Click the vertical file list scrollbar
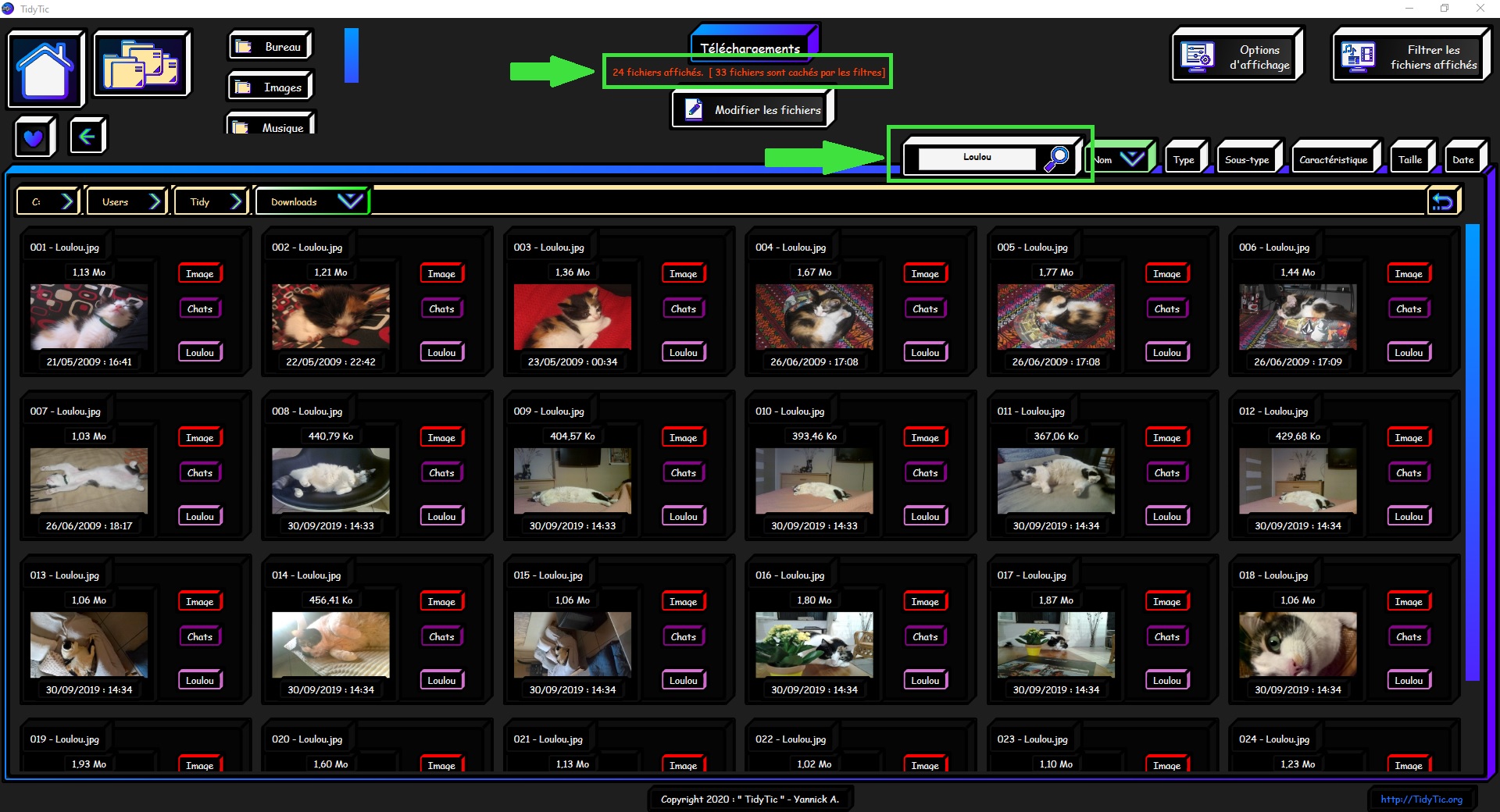This screenshot has height=812, width=1500. click(x=1472, y=453)
